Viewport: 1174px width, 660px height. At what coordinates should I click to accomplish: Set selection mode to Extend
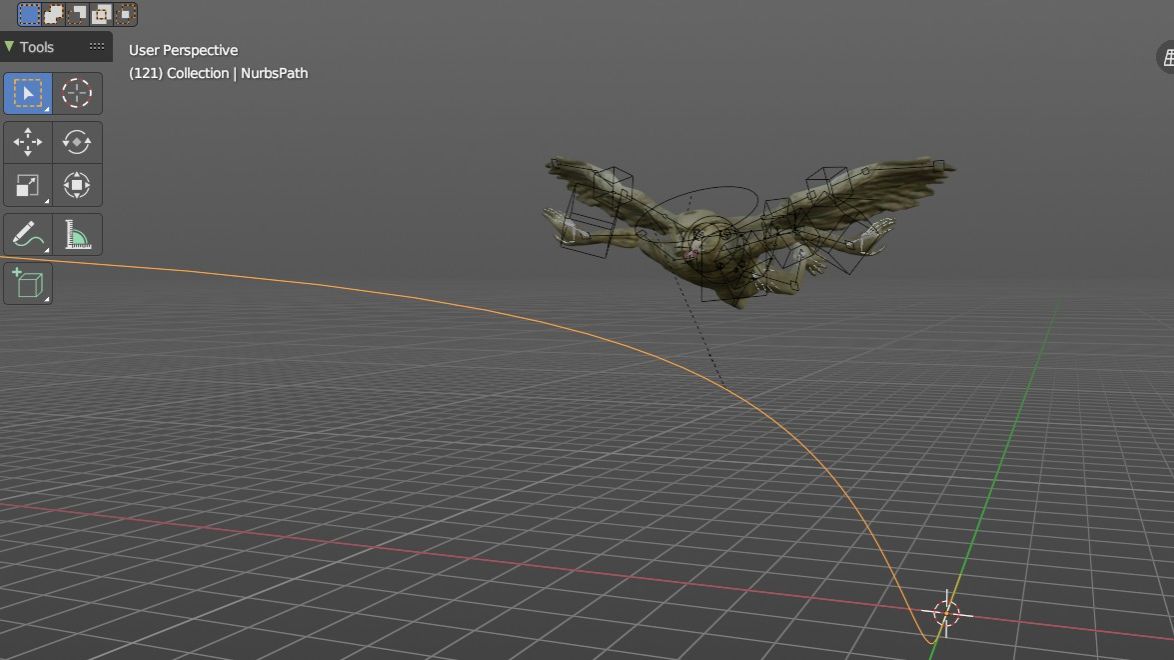click(54, 13)
